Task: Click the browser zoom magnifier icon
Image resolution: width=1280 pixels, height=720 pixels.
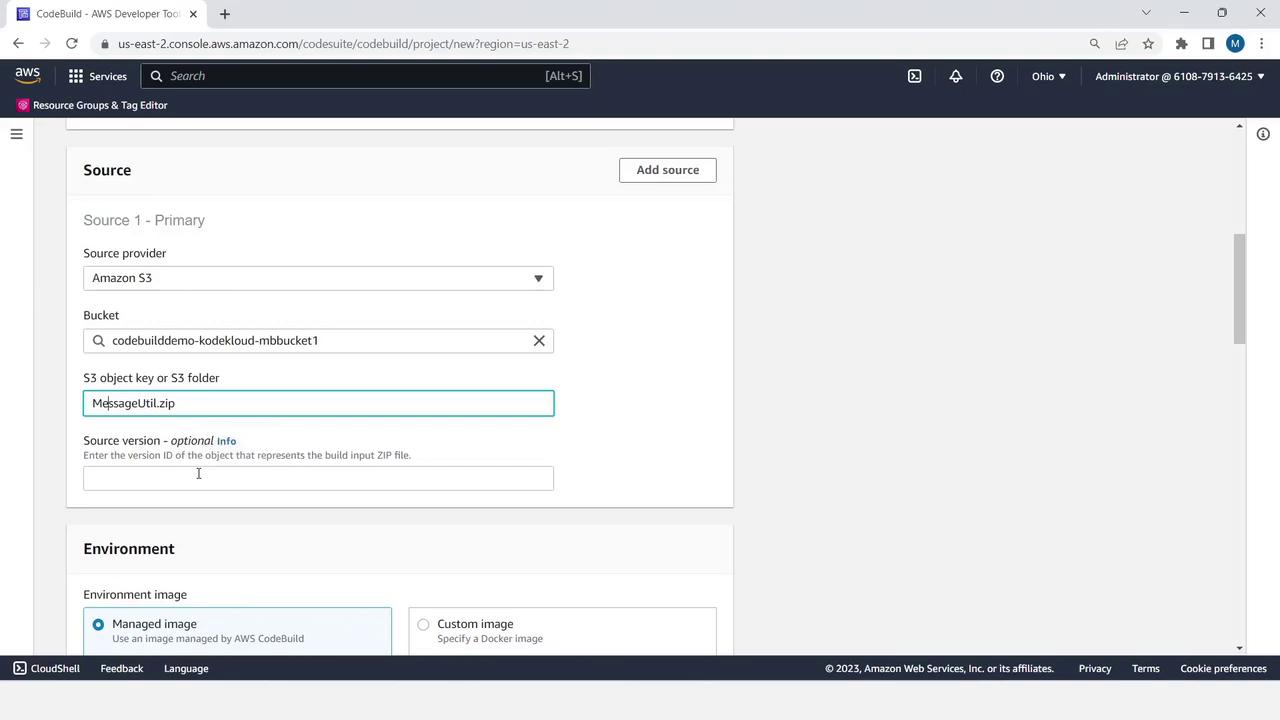Action: [x=1094, y=44]
